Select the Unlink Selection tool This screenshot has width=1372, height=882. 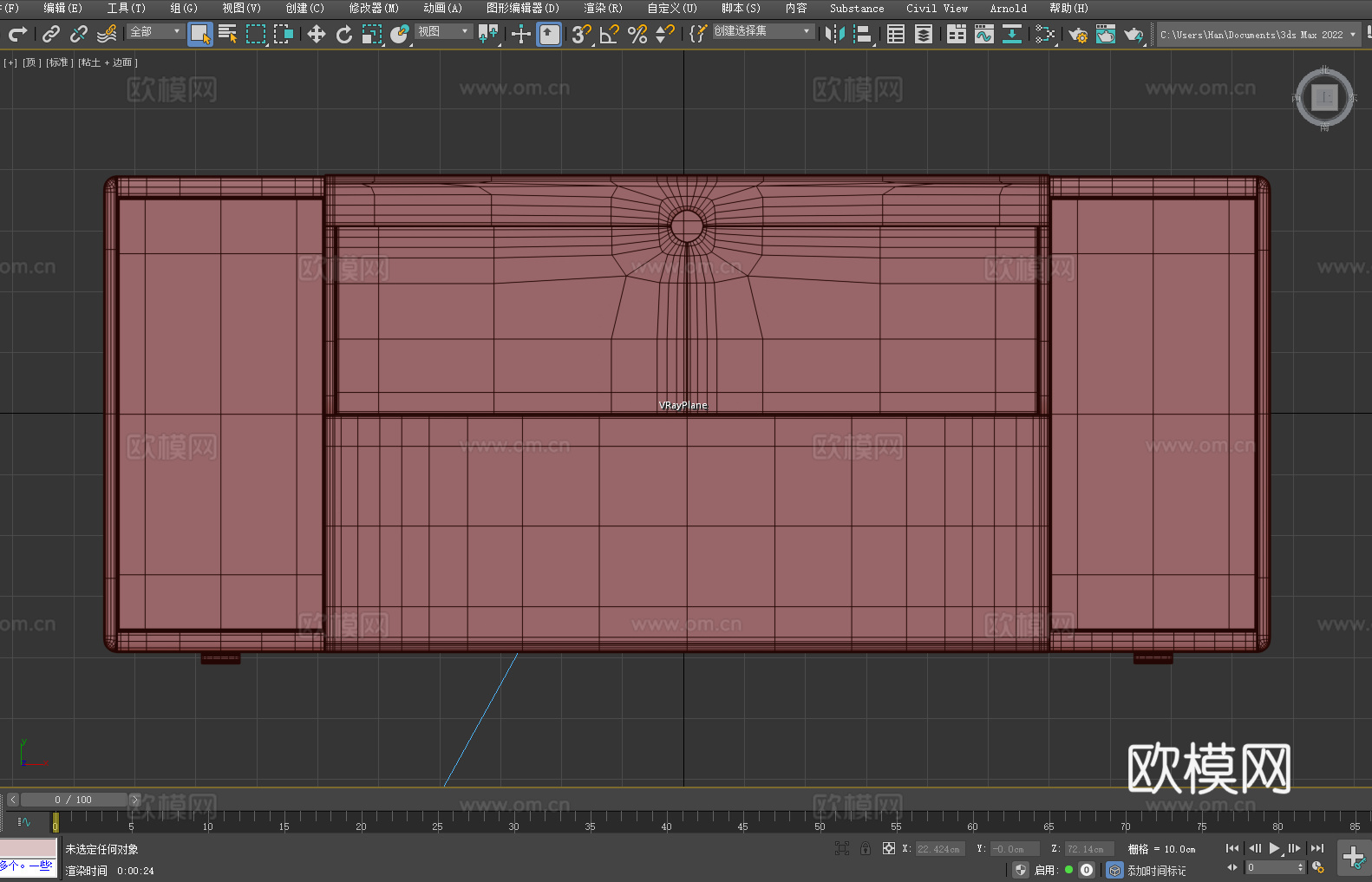[79, 34]
